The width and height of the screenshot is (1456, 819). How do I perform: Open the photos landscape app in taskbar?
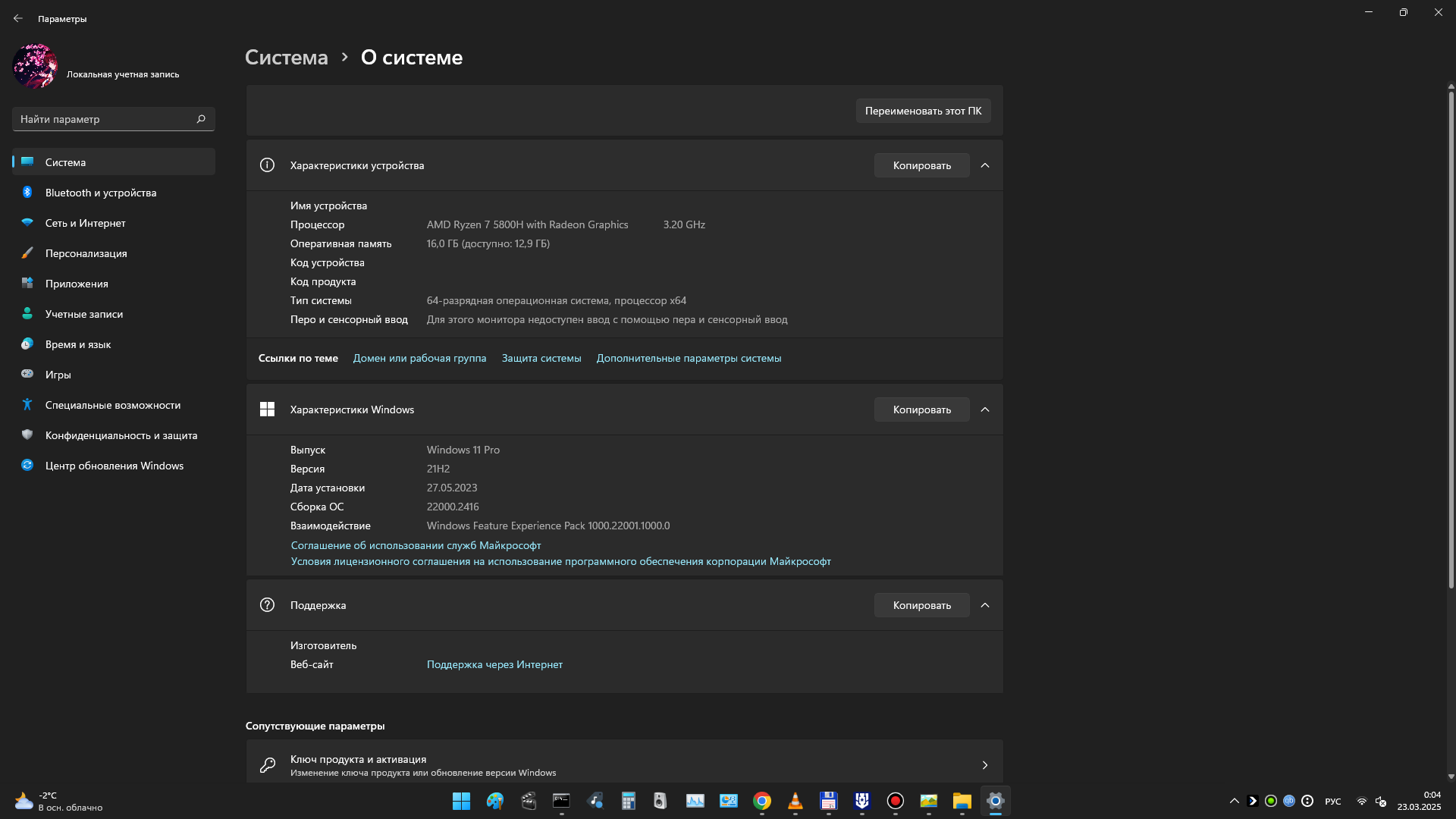pos(929,801)
